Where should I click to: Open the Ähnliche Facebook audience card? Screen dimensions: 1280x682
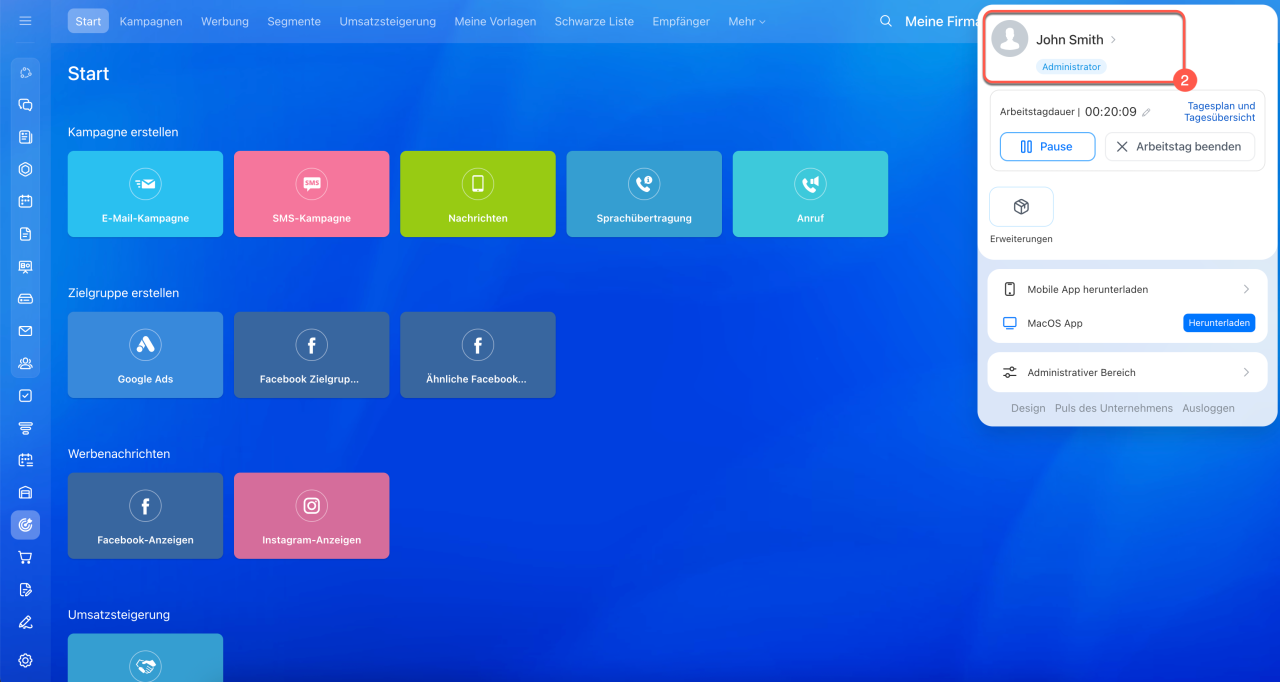[478, 355]
